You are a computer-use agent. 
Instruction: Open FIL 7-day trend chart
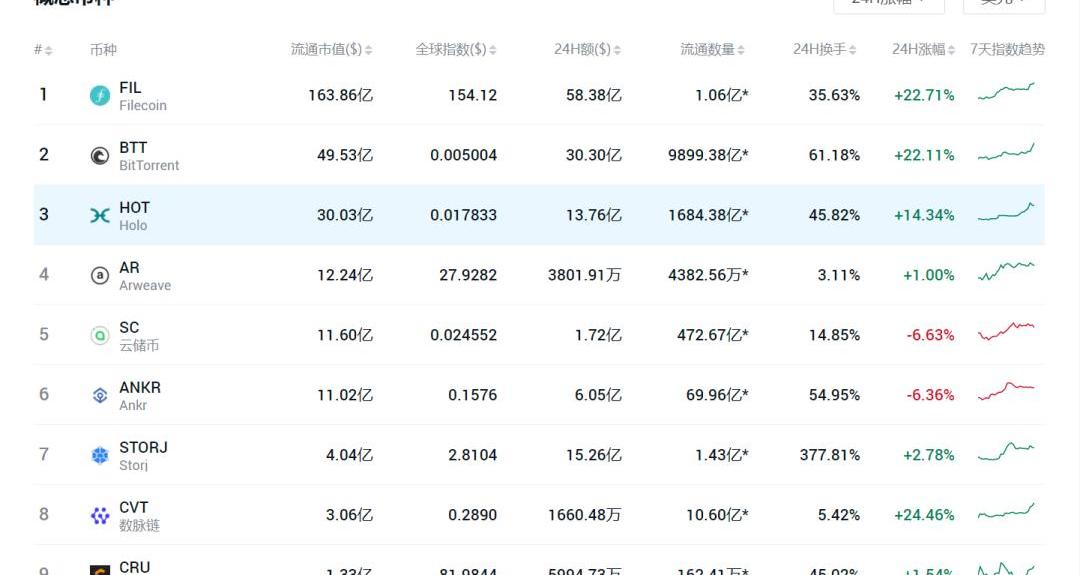point(1006,92)
